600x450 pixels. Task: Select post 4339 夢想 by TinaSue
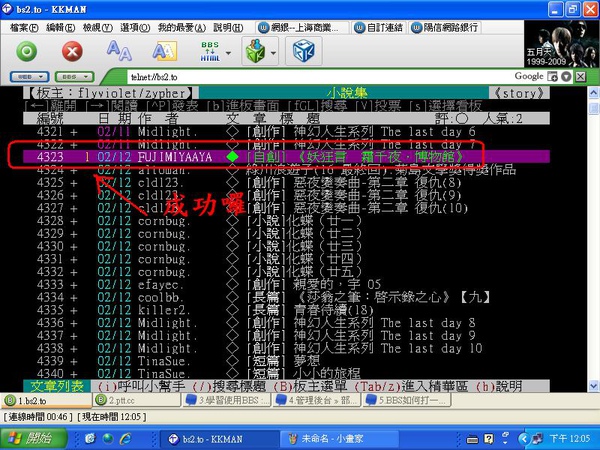286,361
